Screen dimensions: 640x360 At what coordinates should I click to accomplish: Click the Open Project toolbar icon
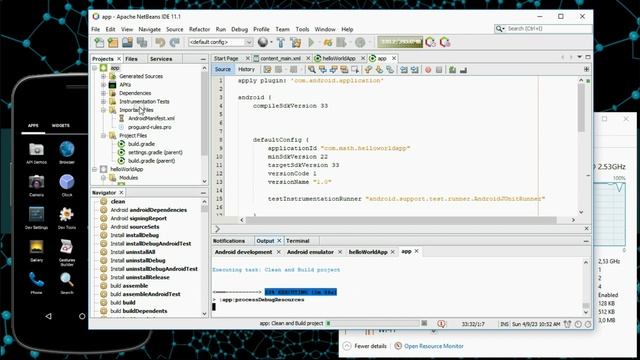point(127,42)
